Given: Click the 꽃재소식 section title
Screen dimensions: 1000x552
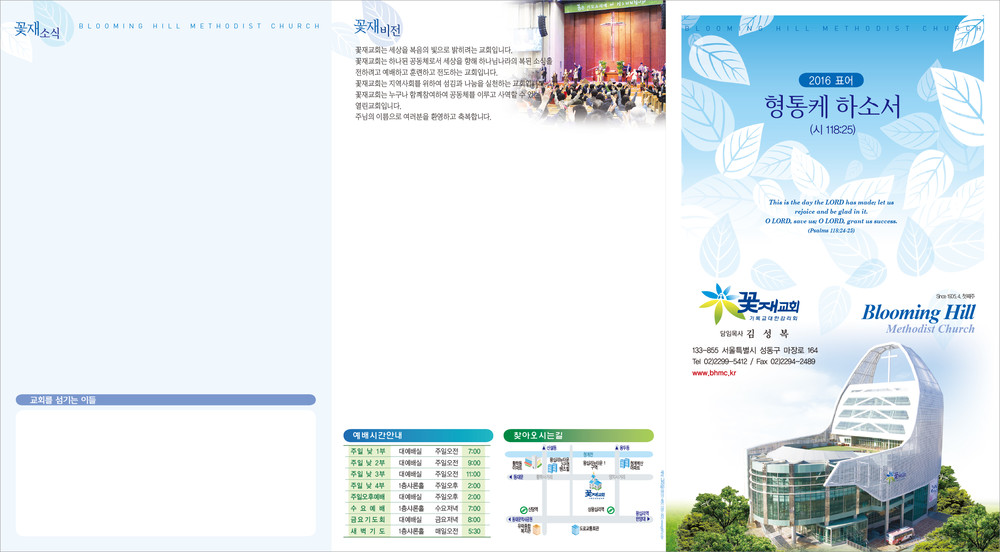Looking at the screenshot, I should coord(37,29).
